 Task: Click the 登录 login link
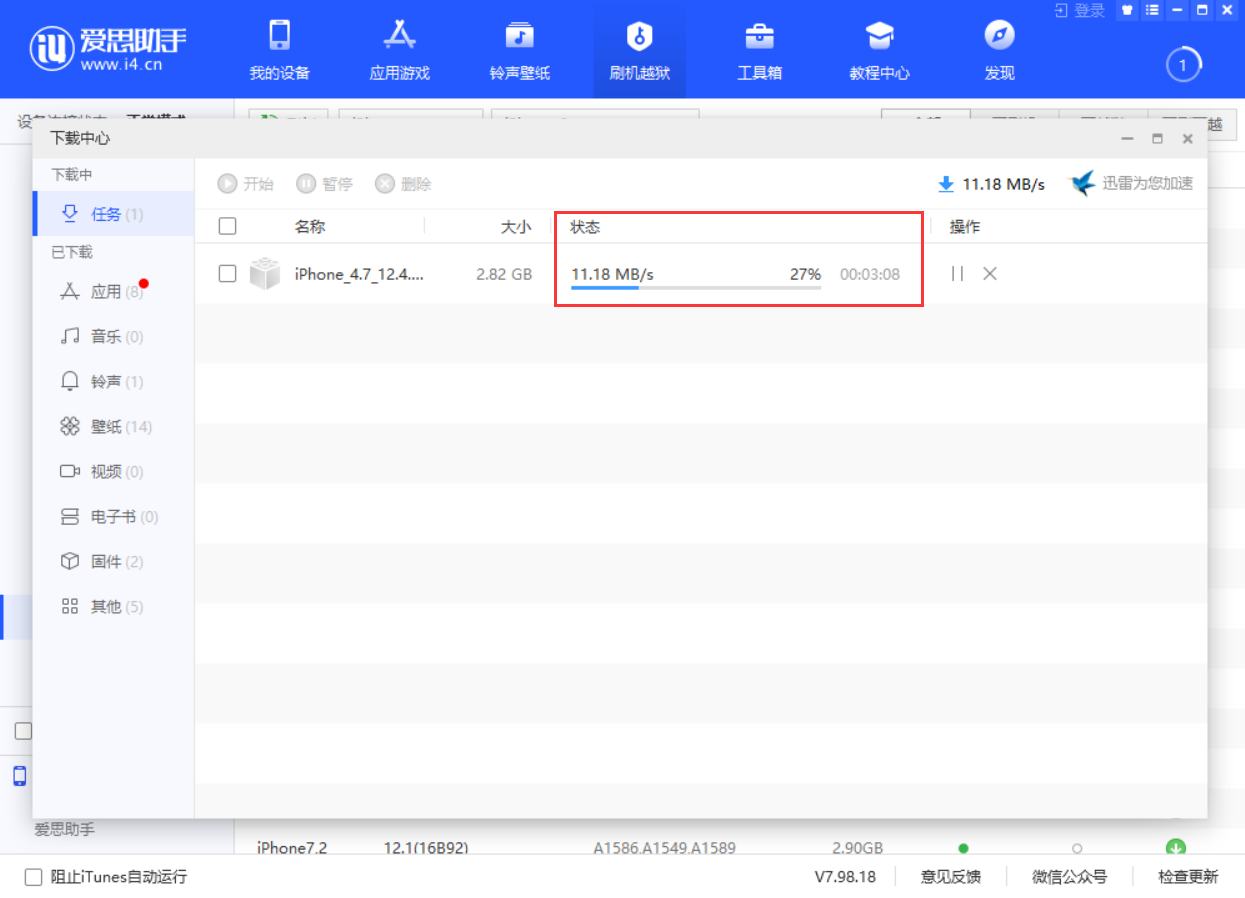click(1080, 10)
